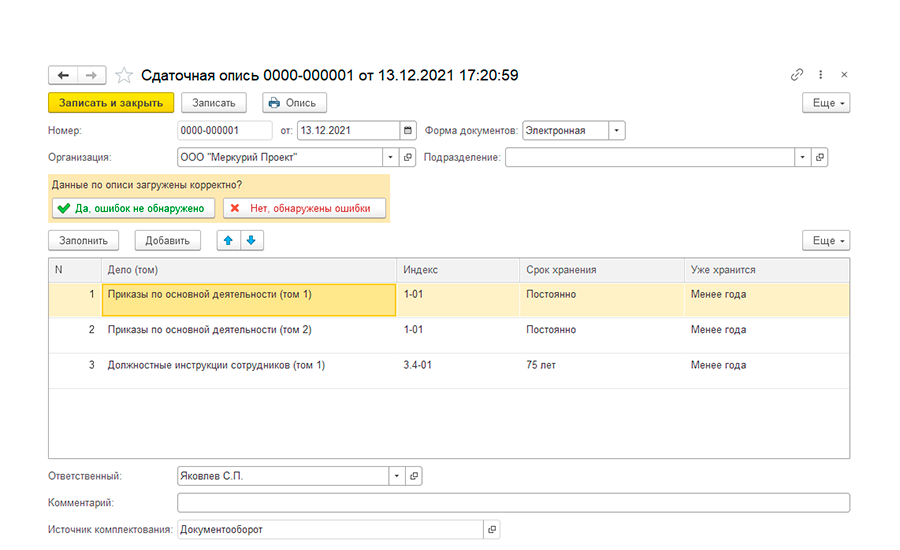
Task: Open Ответственный record via its open icon
Action: click(x=414, y=476)
